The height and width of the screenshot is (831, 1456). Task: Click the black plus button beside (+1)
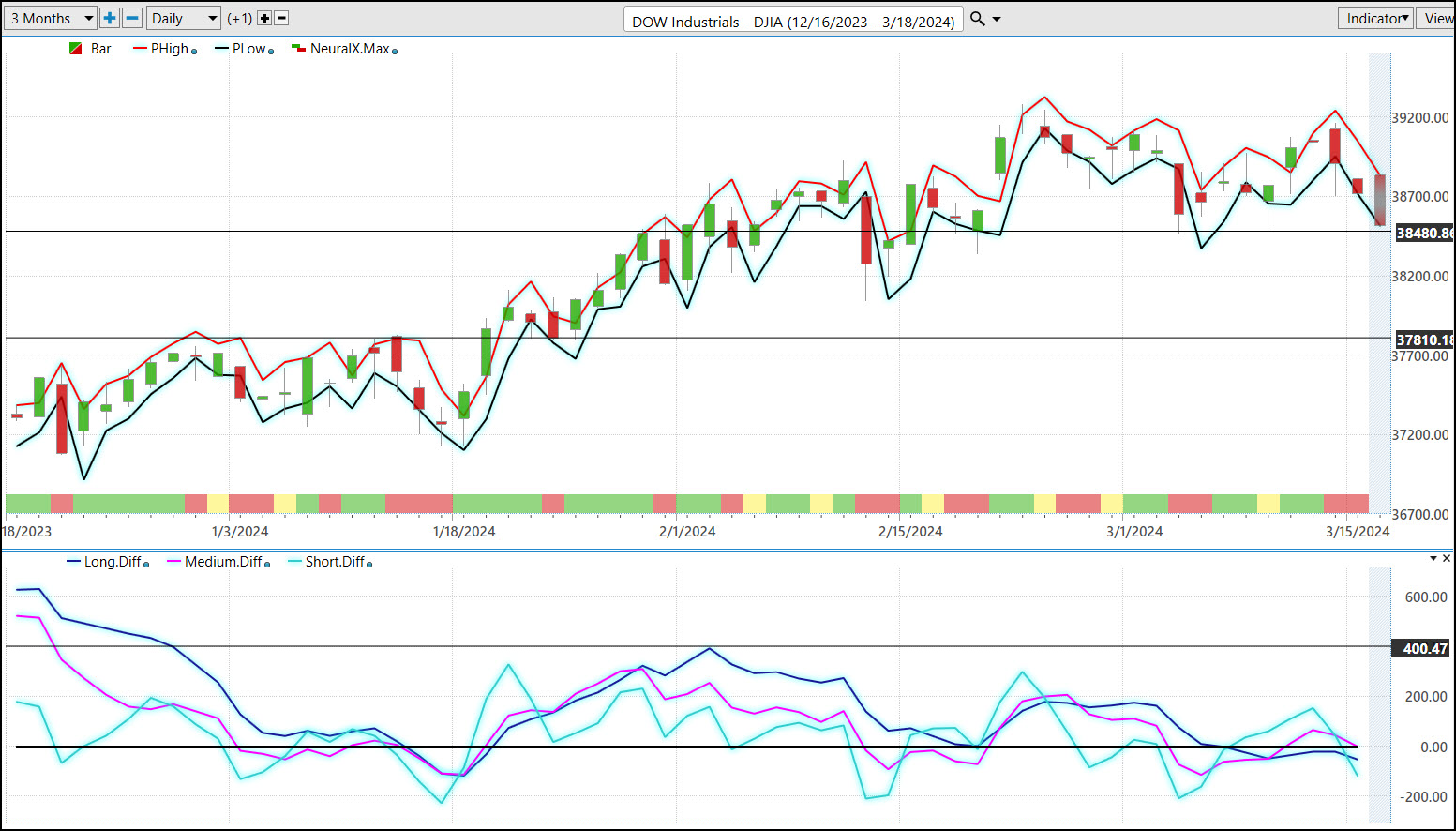(x=264, y=18)
